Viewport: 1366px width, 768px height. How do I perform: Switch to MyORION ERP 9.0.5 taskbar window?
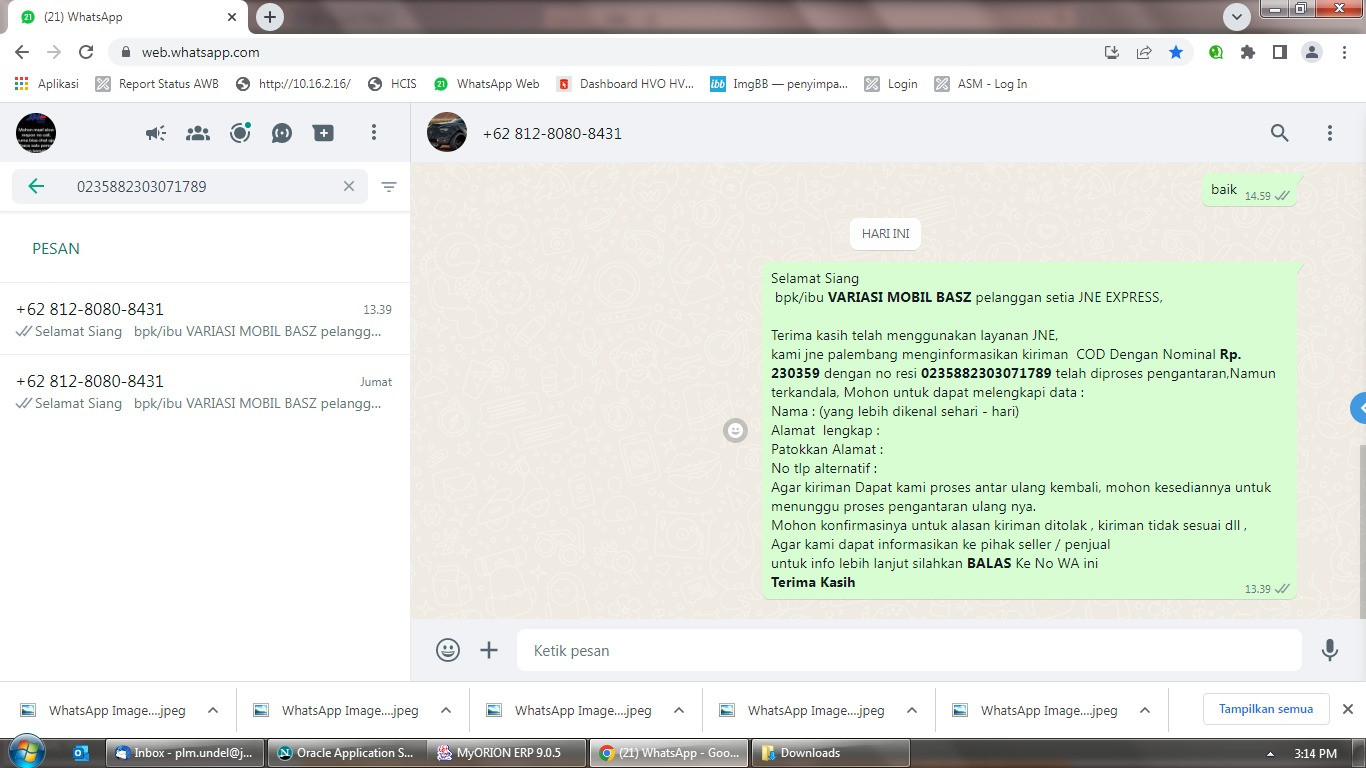507,753
